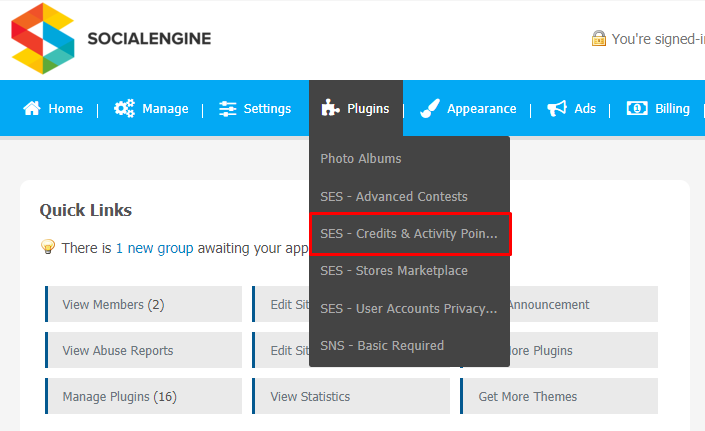The height and width of the screenshot is (431, 705).
Task: Click the Settings sliders icon
Action: 228,109
